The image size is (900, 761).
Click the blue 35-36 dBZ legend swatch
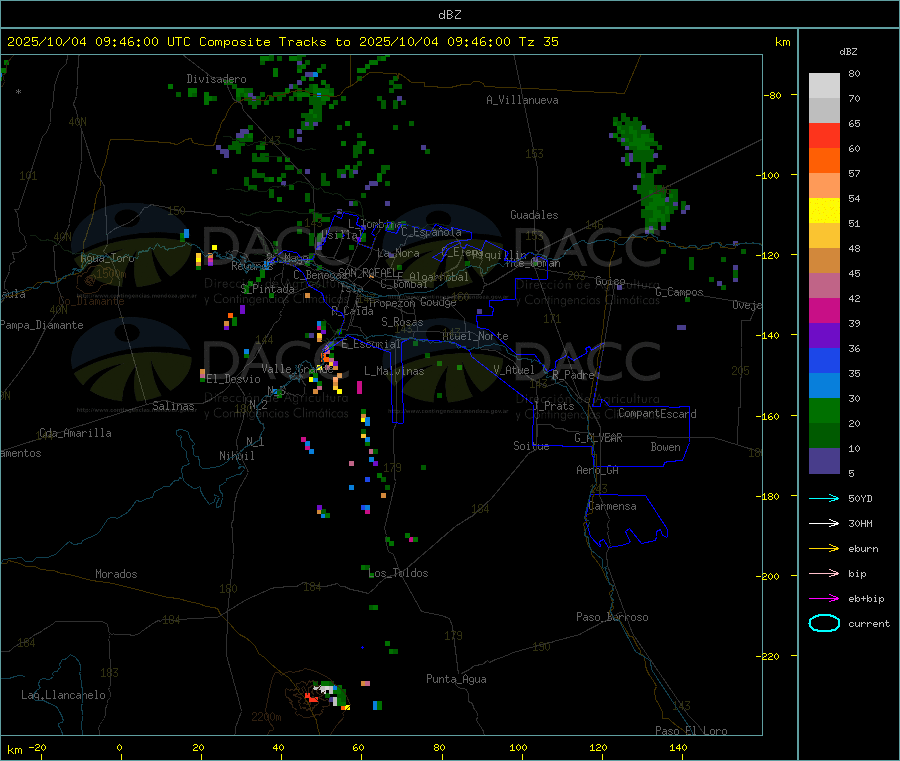pyautogui.click(x=824, y=360)
